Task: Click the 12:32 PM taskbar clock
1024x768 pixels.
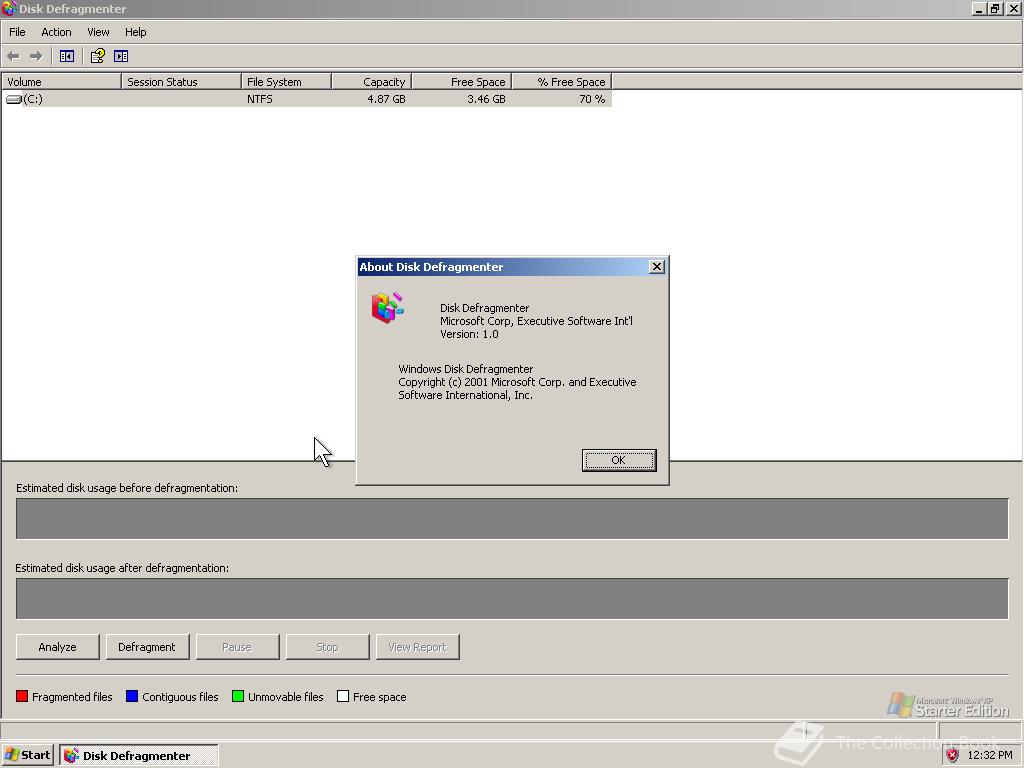Action: [x=990, y=755]
